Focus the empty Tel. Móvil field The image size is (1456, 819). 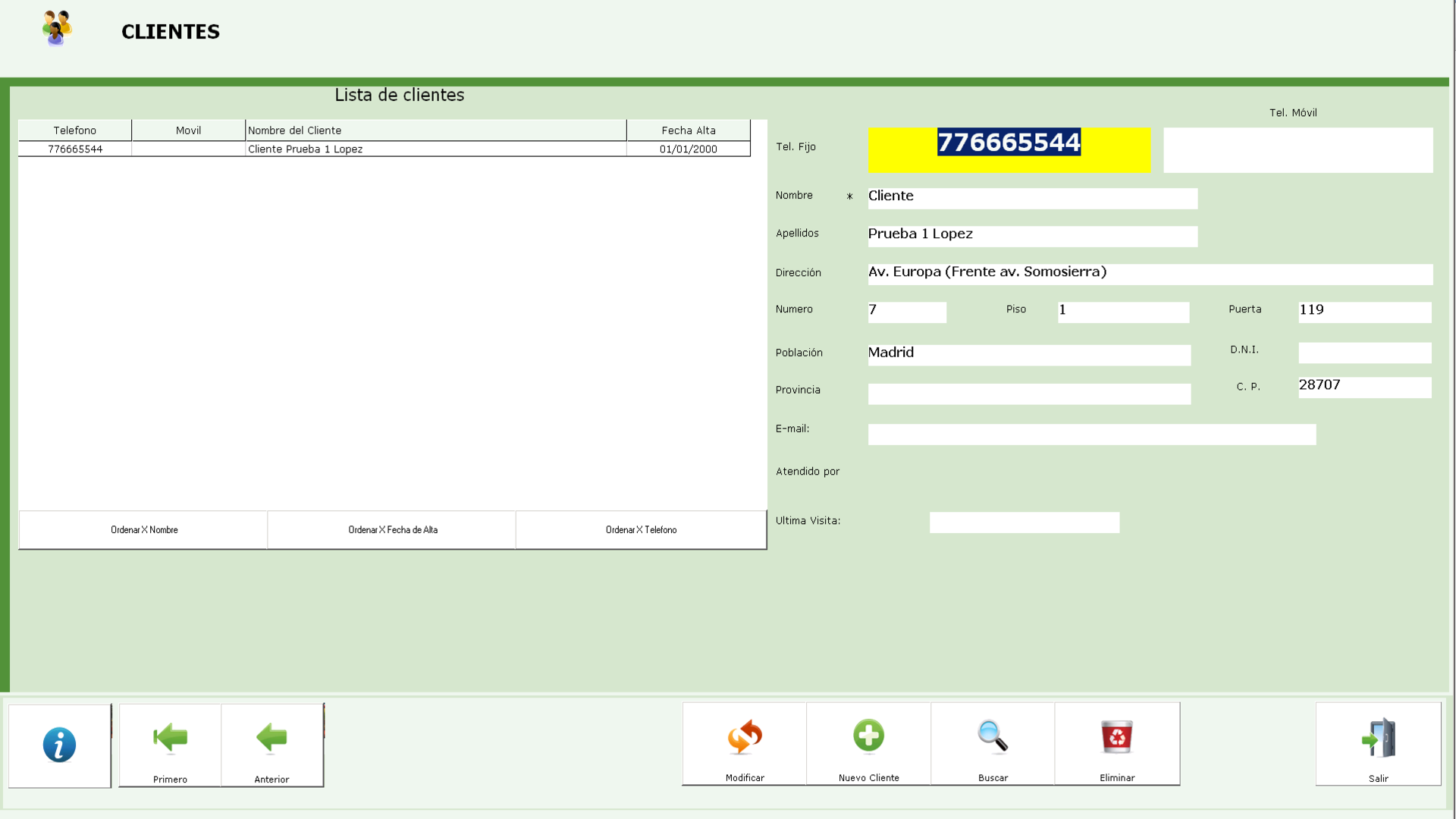pyautogui.click(x=1298, y=149)
